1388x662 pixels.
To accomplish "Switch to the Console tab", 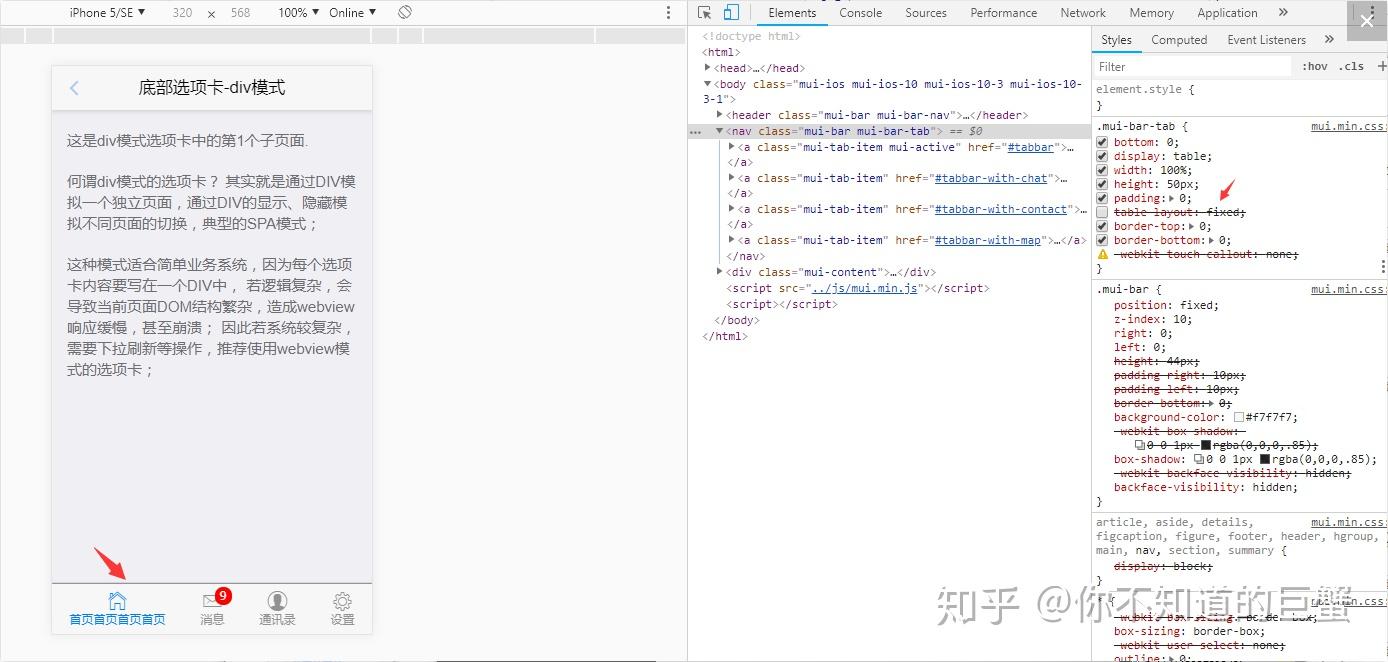I will [x=862, y=12].
